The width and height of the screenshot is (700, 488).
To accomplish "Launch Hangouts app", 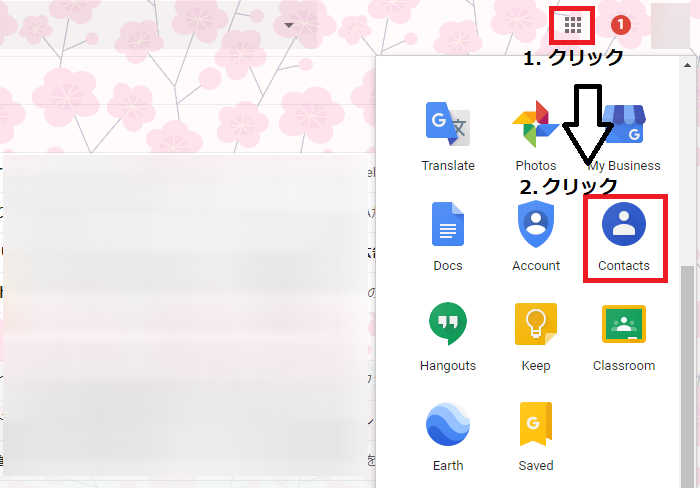I will [448, 336].
